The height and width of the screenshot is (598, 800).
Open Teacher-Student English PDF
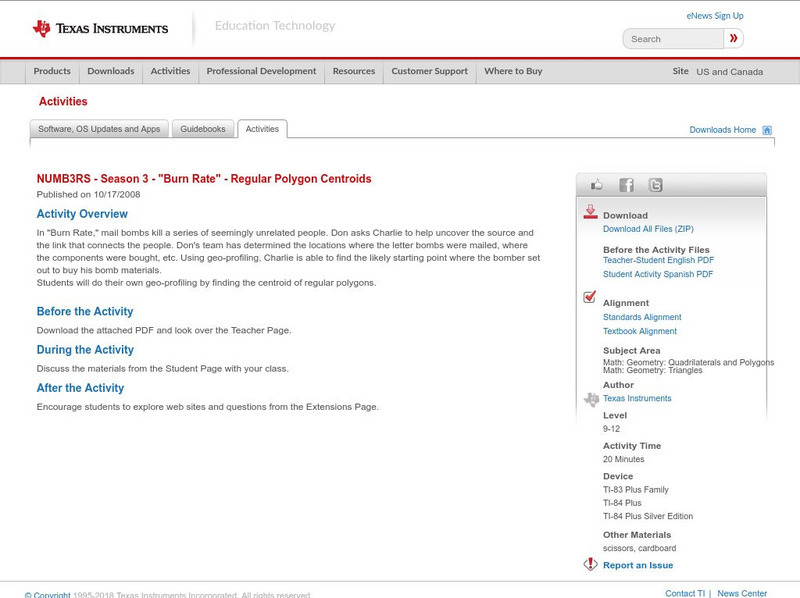(x=658, y=260)
